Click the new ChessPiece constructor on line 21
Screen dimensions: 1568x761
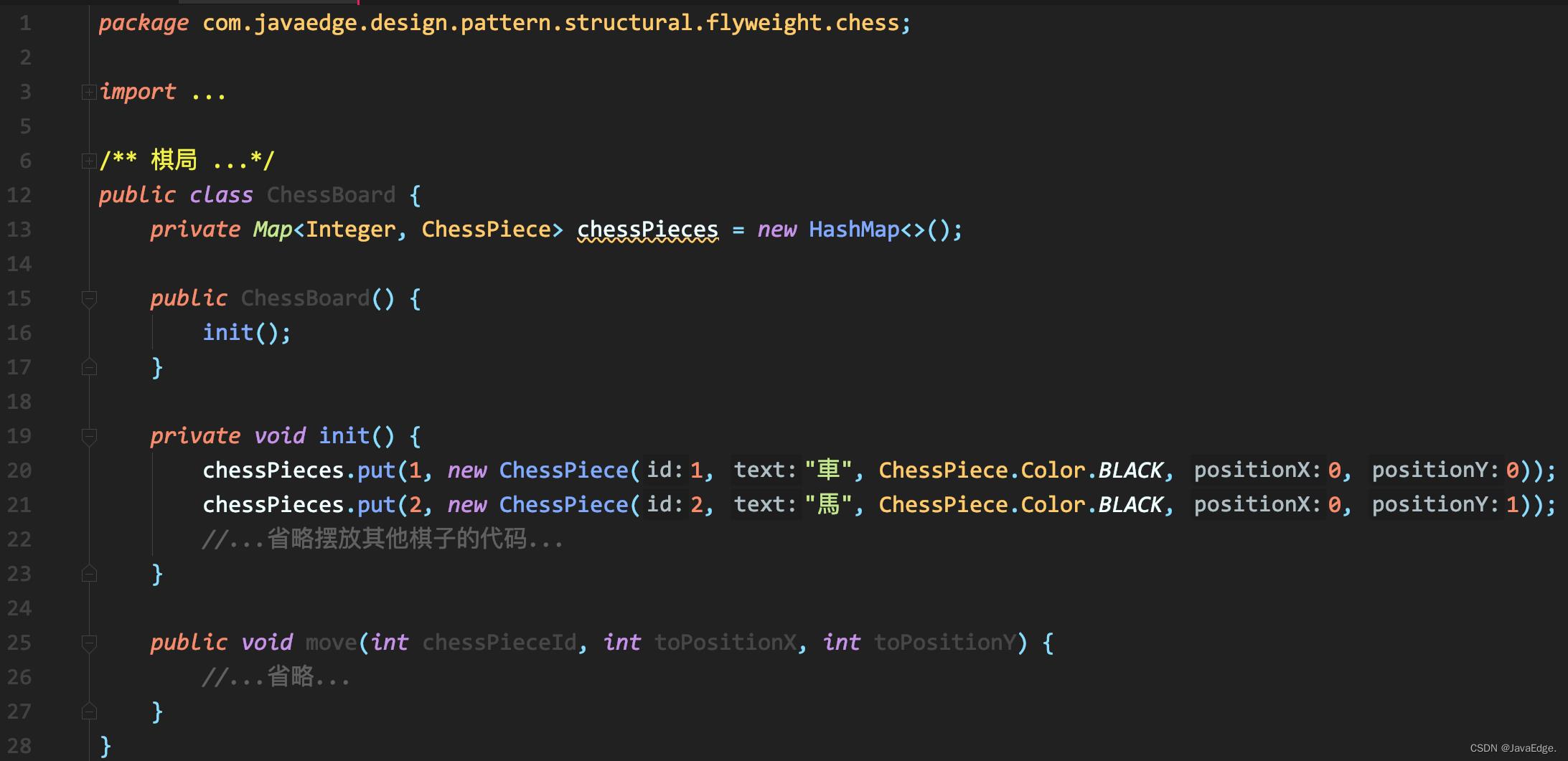coord(563,505)
